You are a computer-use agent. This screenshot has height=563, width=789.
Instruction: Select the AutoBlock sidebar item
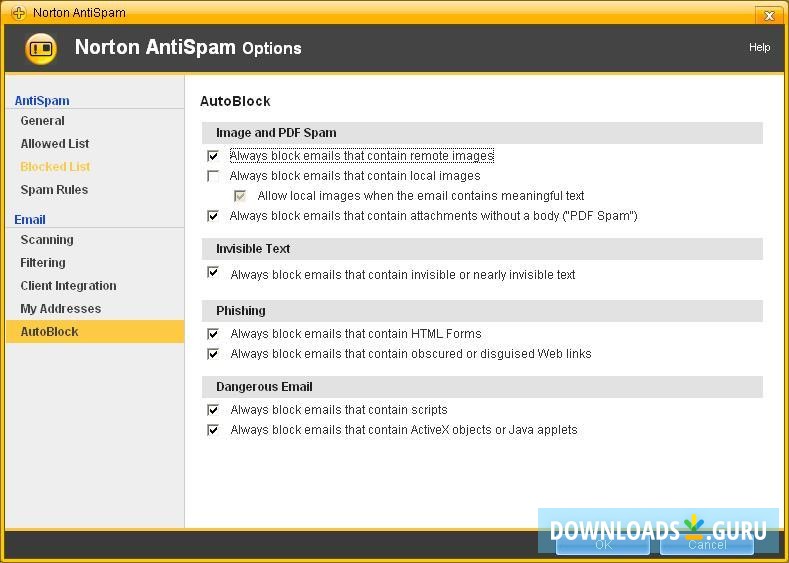tap(95, 332)
